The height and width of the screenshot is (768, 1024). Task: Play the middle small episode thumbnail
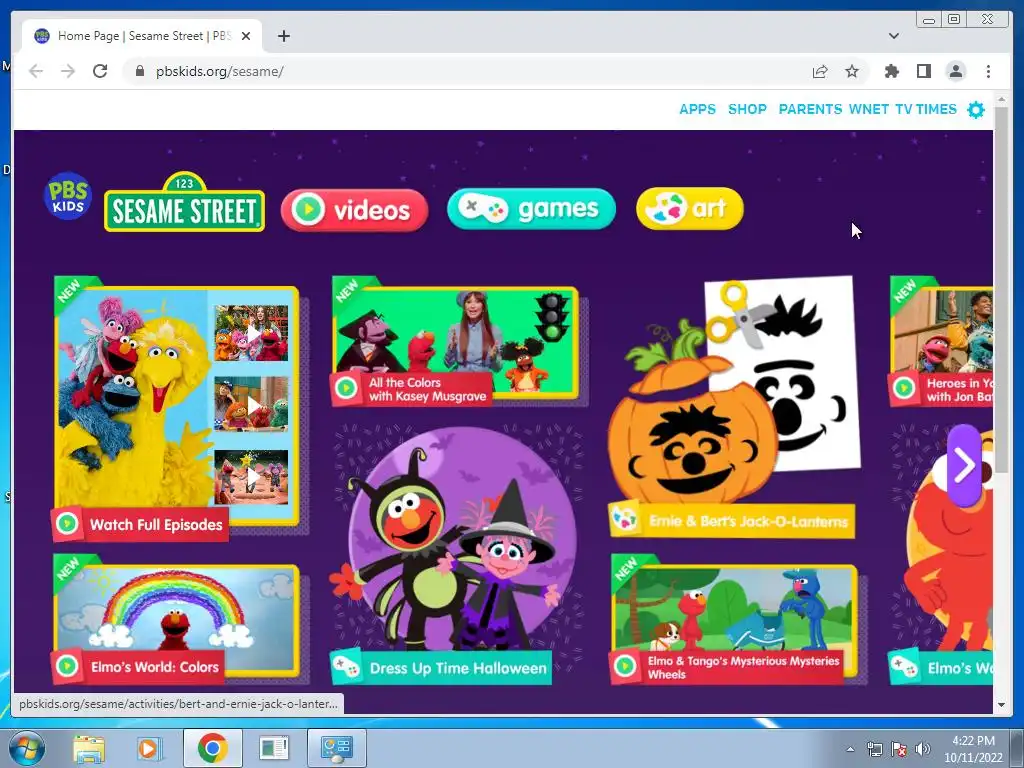251,405
